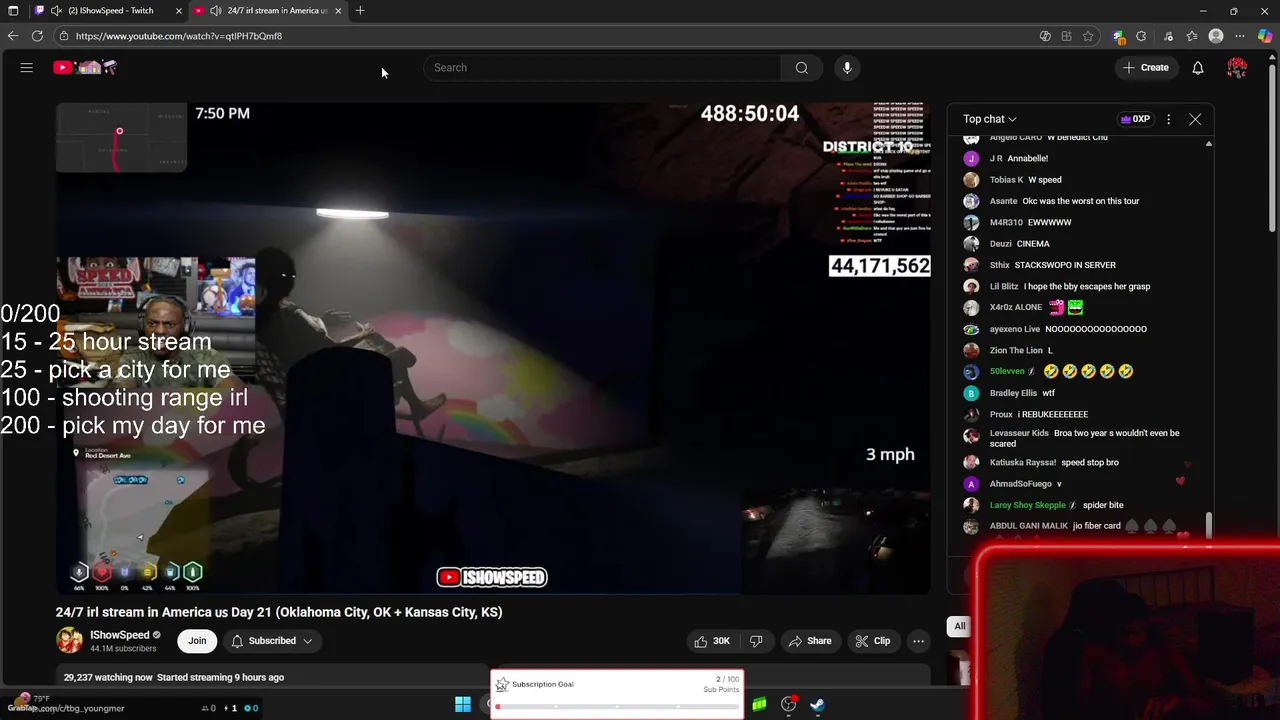
Task: Open YouTube notifications bell
Action: (x=1197, y=68)
